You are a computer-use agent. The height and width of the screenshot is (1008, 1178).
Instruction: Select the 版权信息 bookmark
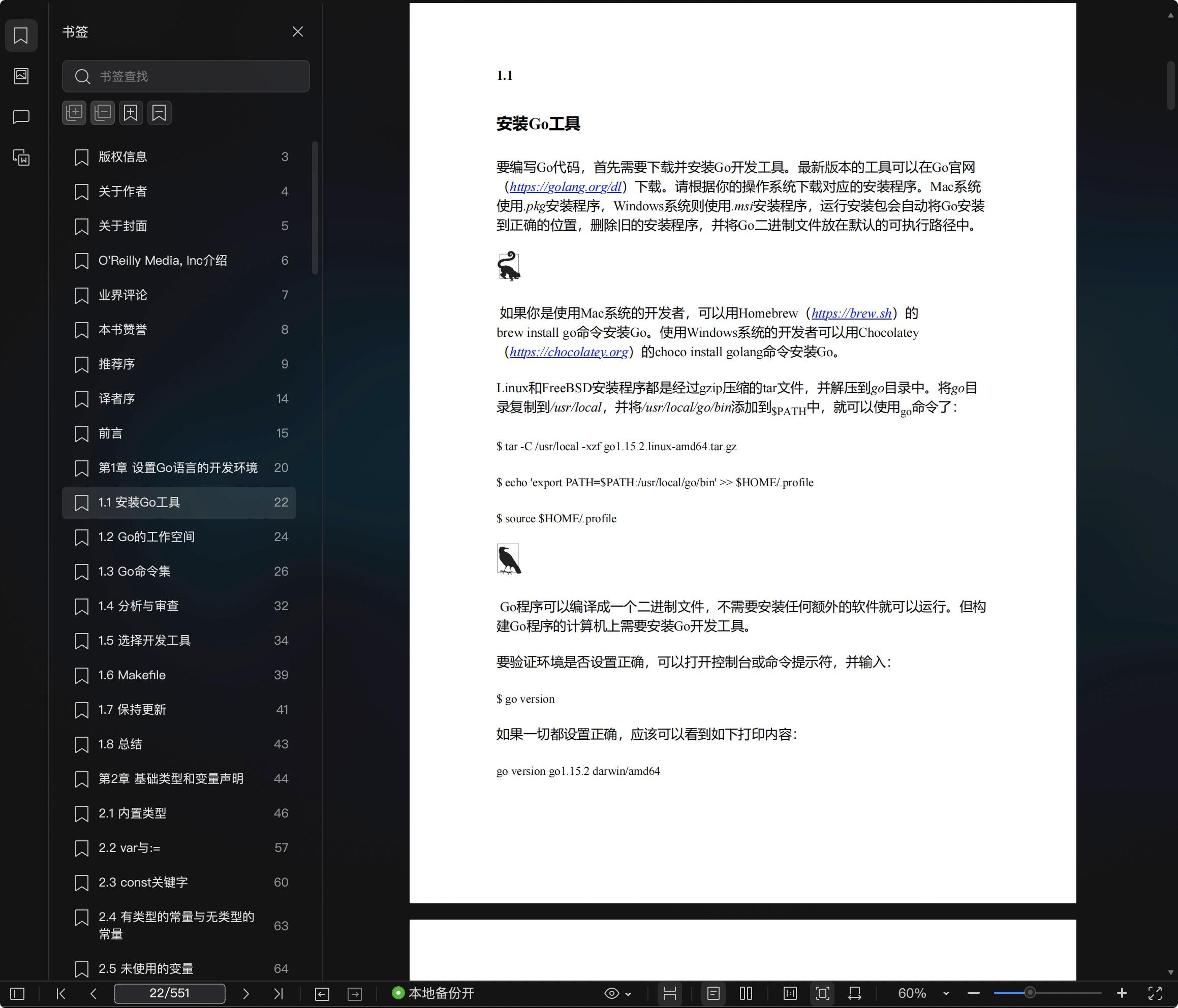(x=179, y=157)
